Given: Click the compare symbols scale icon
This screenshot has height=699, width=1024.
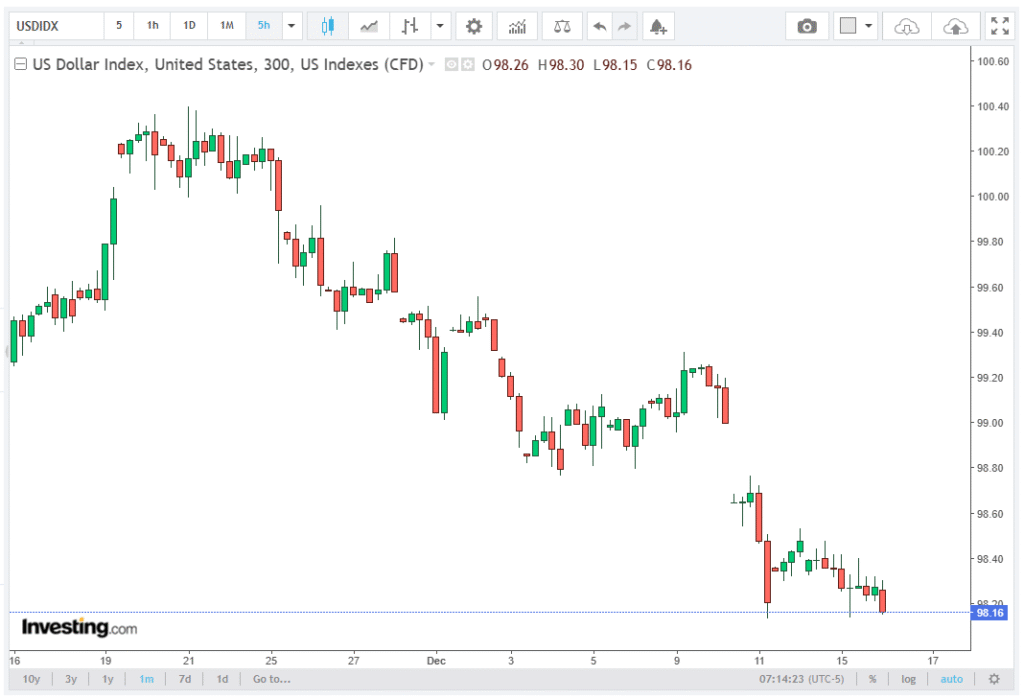Looking at the screenshot, I should pyautogui.click(x=562, y=26).
